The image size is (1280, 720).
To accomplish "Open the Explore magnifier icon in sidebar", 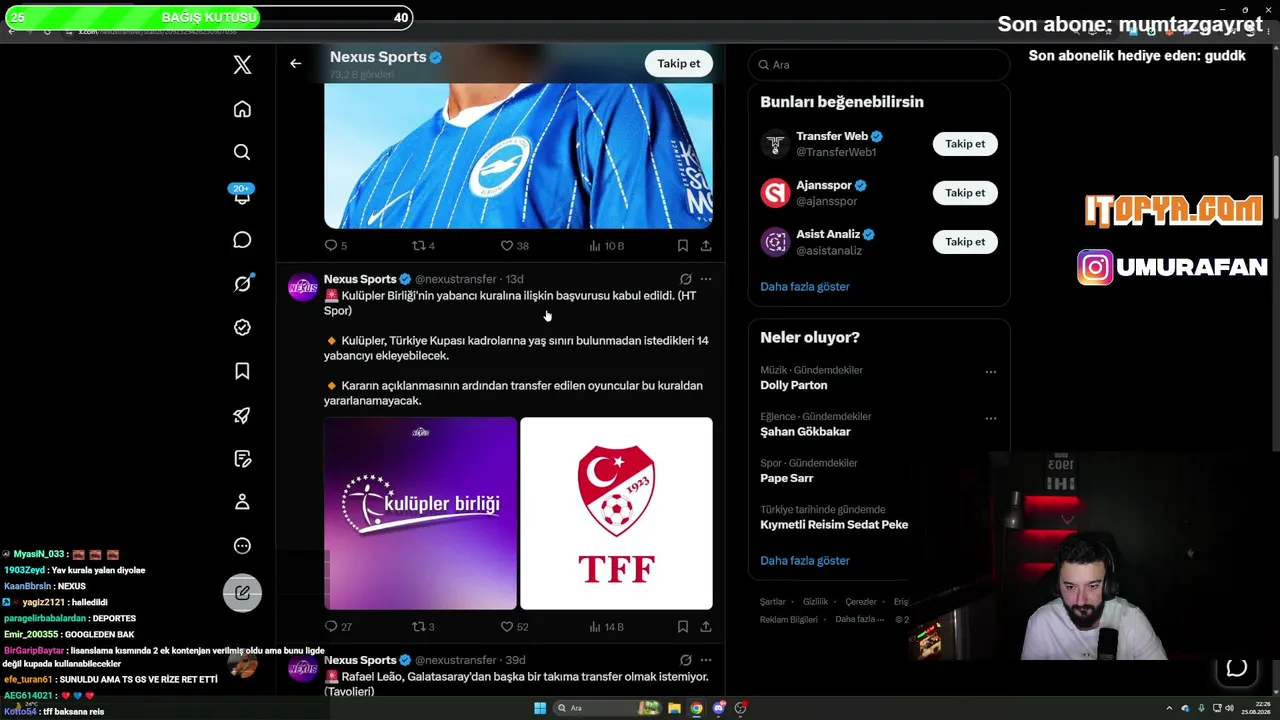I will (242, 152).
